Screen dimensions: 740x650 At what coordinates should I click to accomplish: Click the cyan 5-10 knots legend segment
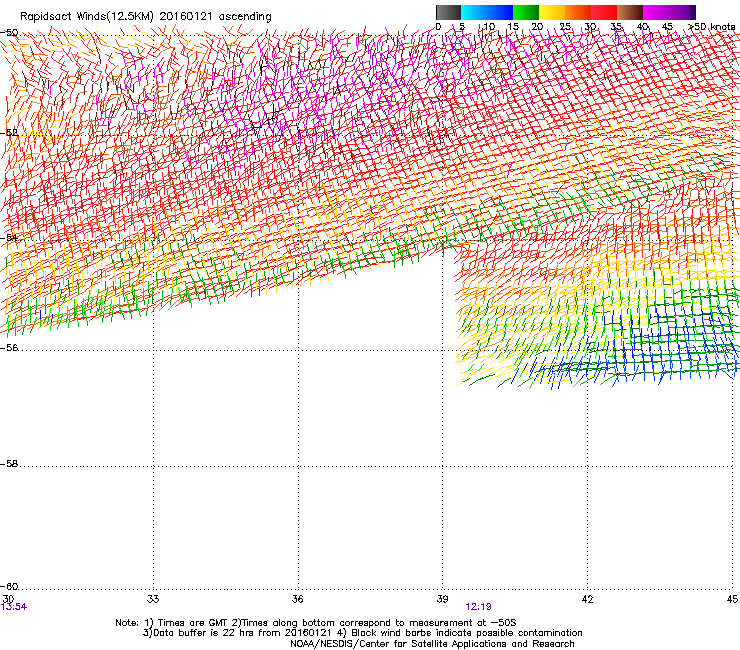(474, 12)
